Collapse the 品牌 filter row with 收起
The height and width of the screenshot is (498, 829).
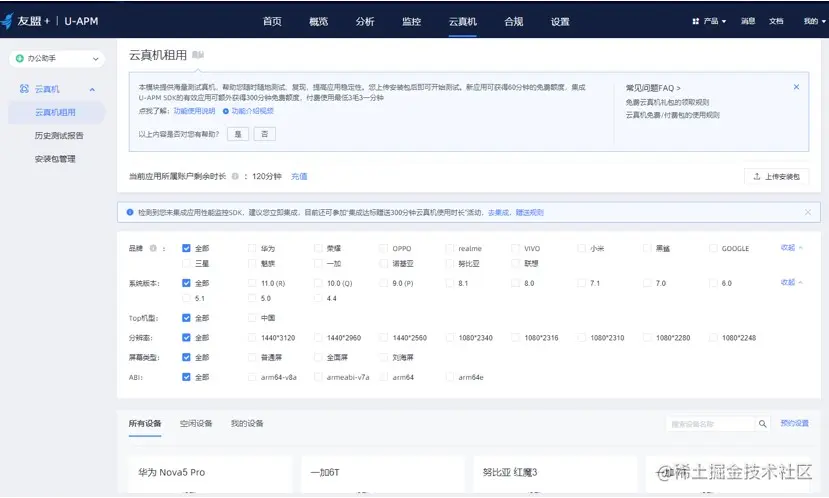click(x=791, y=247)
